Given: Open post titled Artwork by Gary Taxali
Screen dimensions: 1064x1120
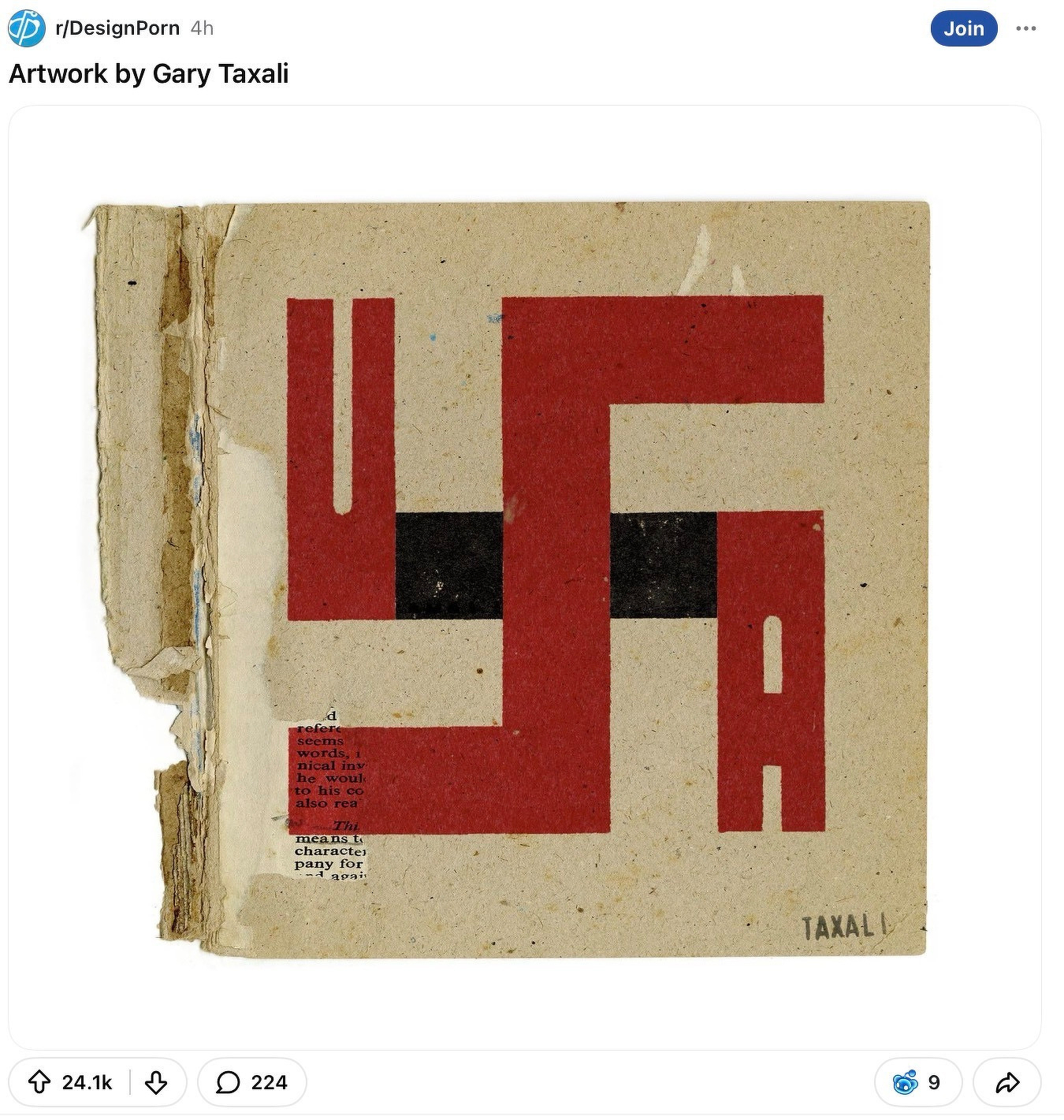Looking at the screenshot, I should click(x=149, y=73).
